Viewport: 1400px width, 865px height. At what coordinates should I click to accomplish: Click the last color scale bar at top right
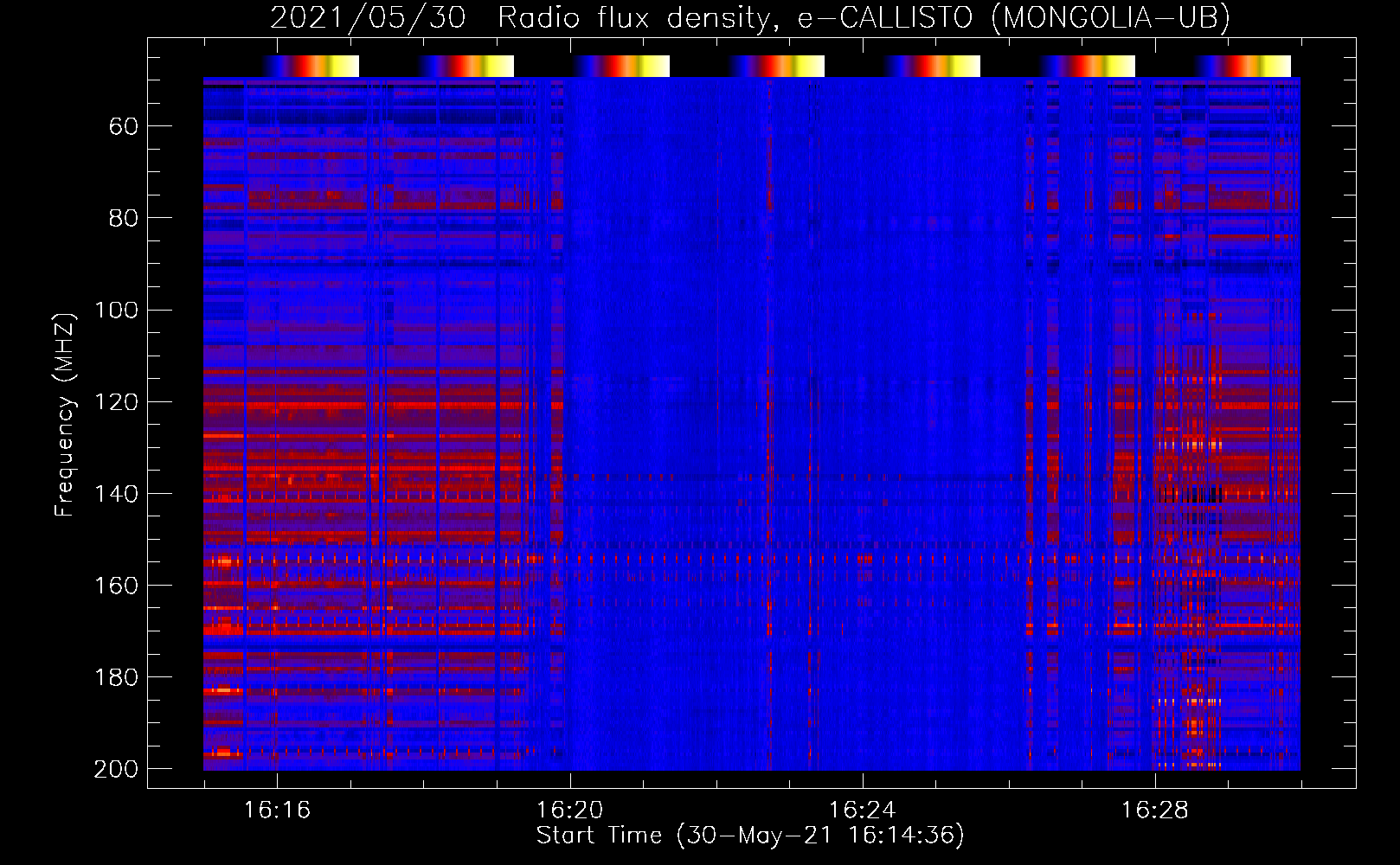[1243, 67]
